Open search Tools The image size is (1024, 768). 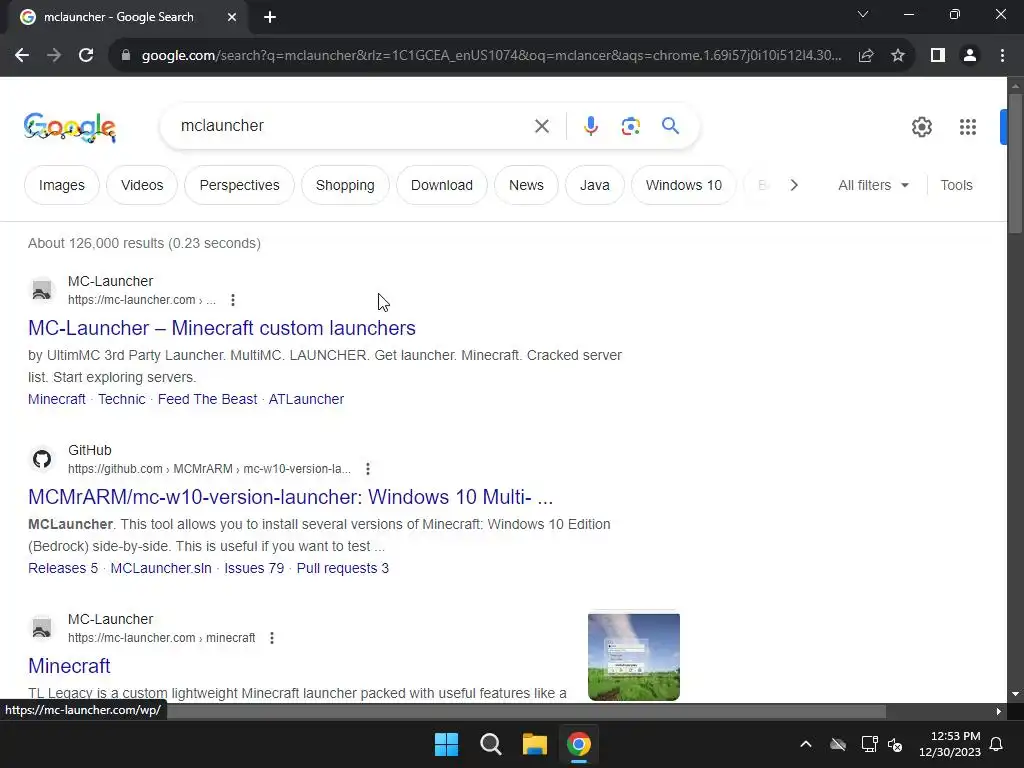coord(956,185)
